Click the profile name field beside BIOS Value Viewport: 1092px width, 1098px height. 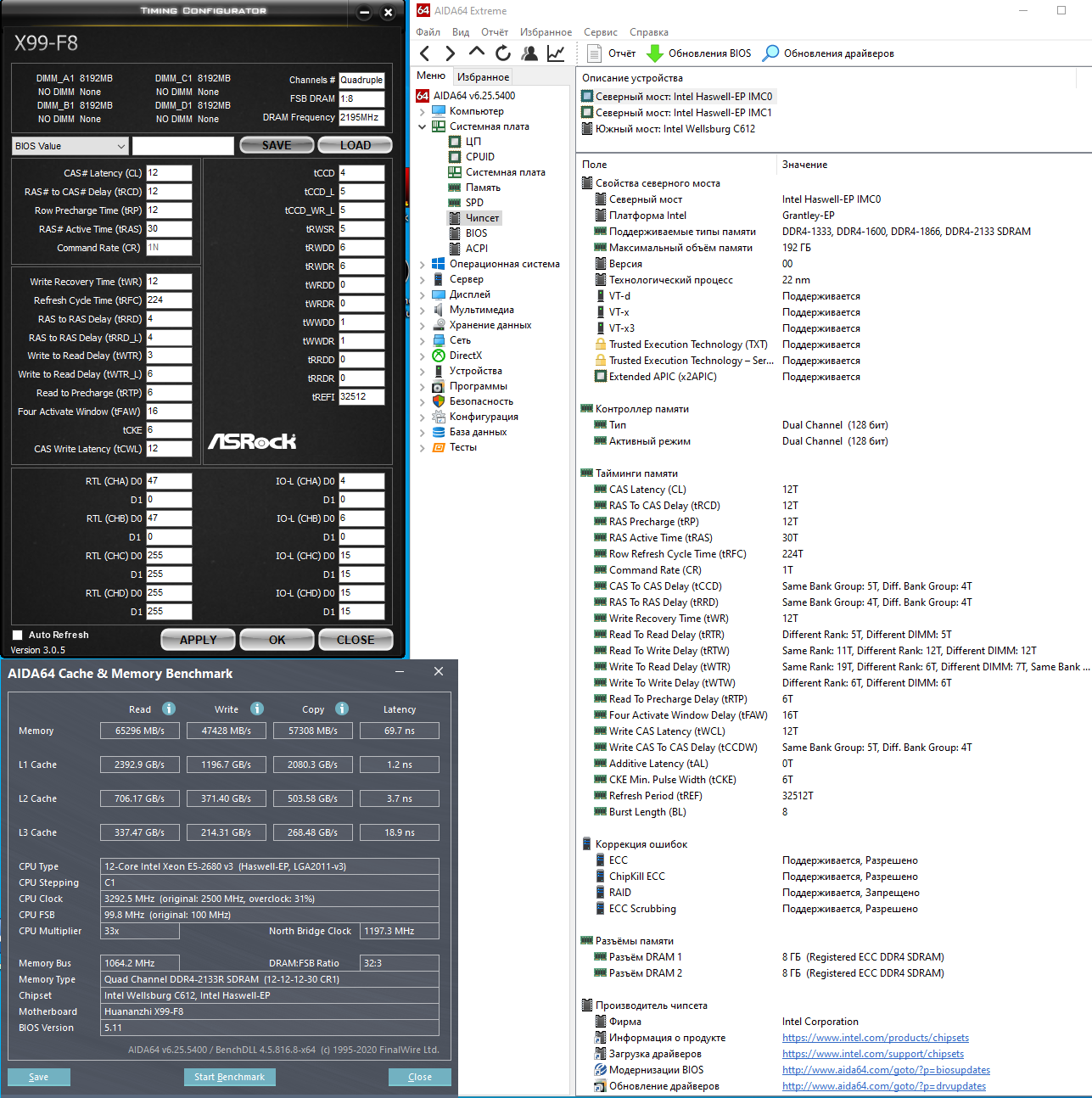pyautogui.click(x=183, y=146)
